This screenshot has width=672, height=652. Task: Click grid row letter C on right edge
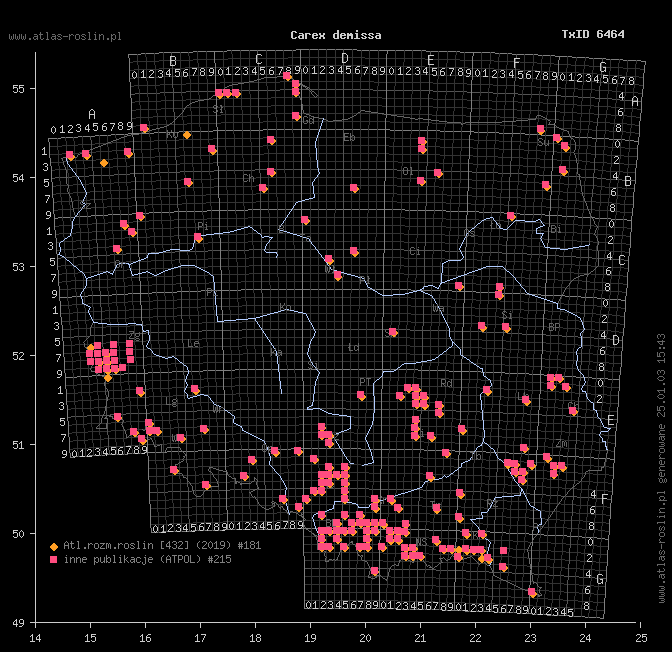622,260
